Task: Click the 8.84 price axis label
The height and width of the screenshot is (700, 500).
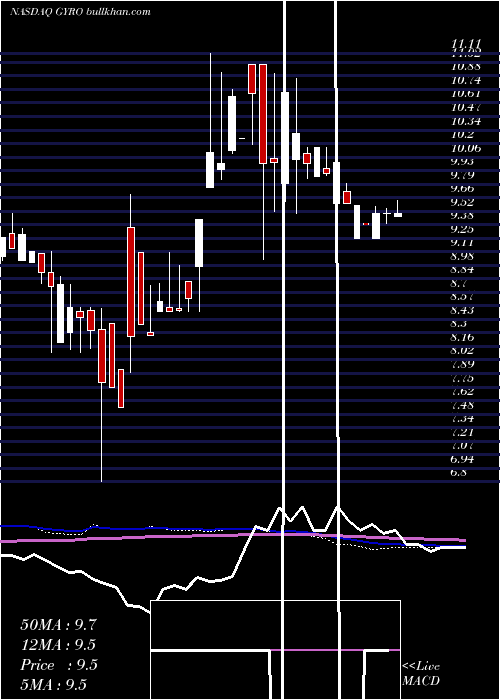Action: click(462, 270)
